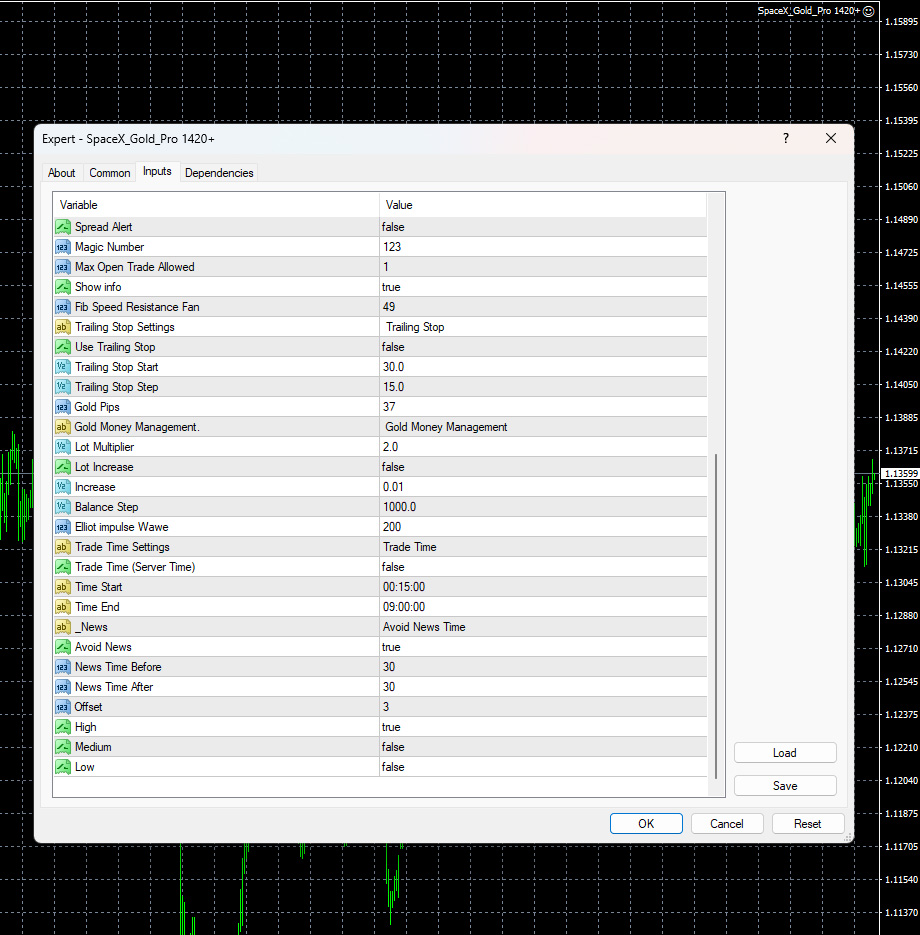Click the Lot Multiplier double type icon
Viewport: 920px width, 935px height.
[63, 447]
